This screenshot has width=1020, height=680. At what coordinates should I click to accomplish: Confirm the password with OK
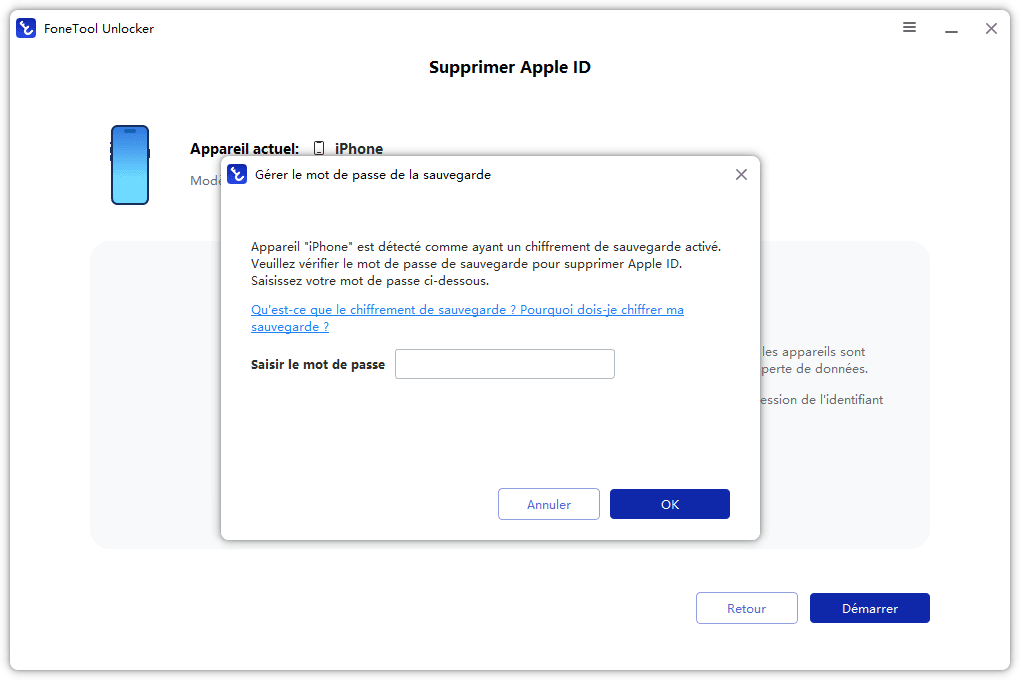(x=670, y=504)
